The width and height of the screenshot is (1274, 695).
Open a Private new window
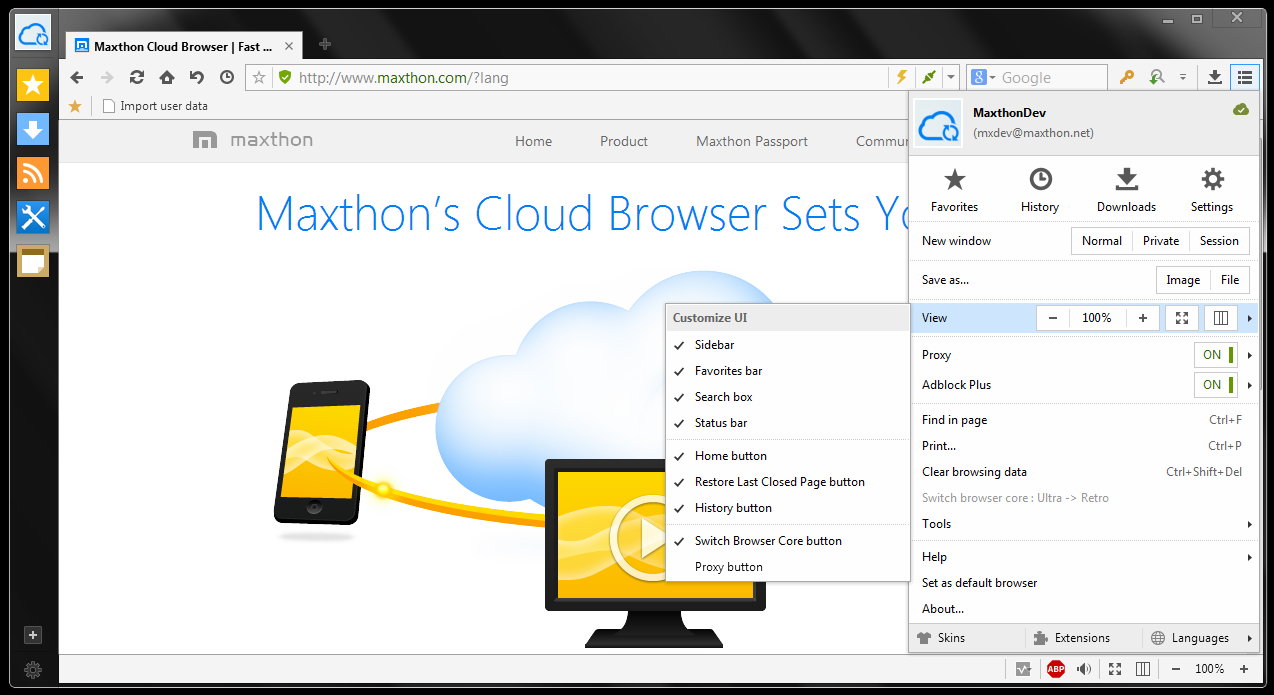point(1161,241)
